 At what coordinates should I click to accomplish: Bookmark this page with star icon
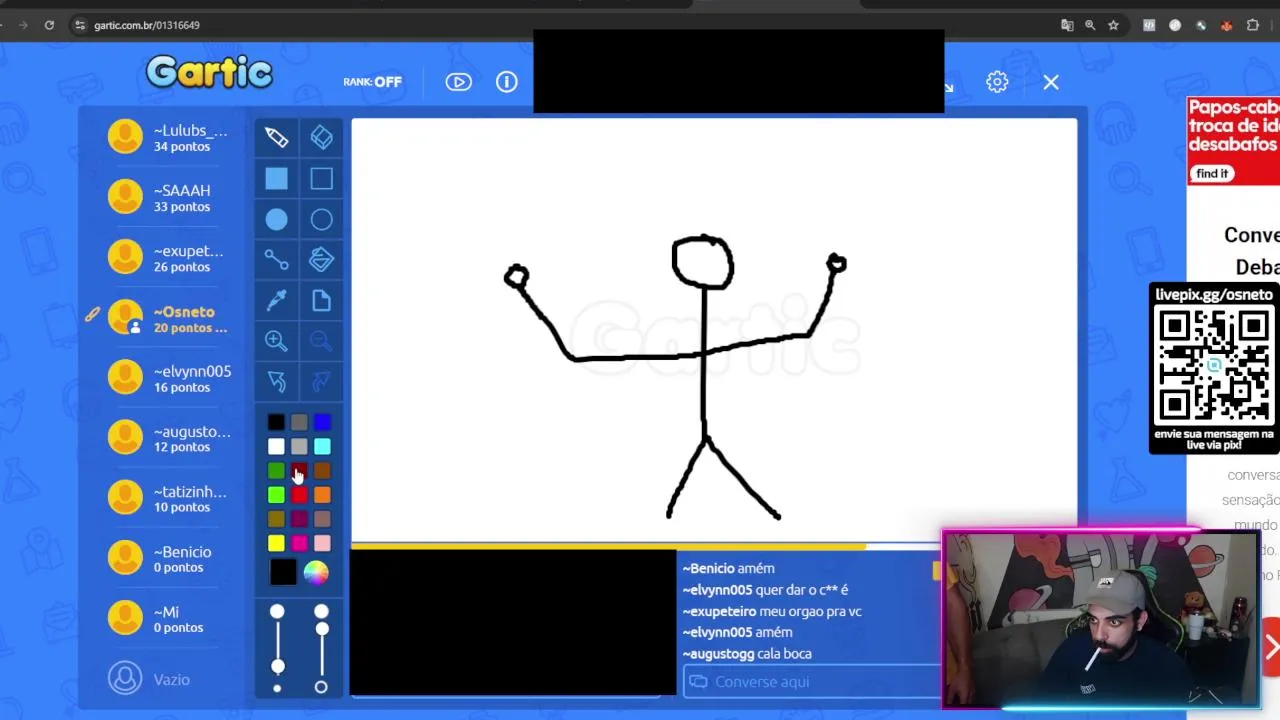[x=1113, y=25]
